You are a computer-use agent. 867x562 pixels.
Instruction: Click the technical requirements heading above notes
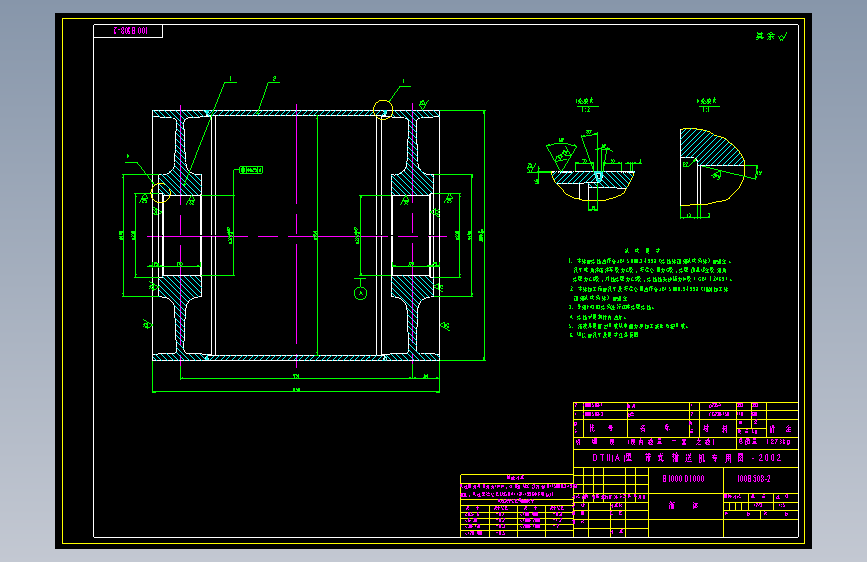[x=641, y=251]
